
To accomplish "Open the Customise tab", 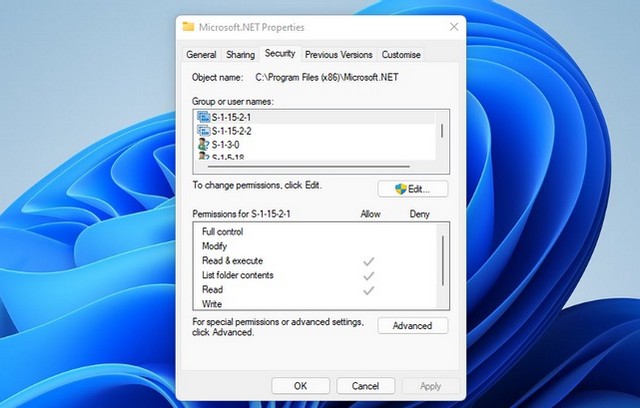I will coord(400,55).
